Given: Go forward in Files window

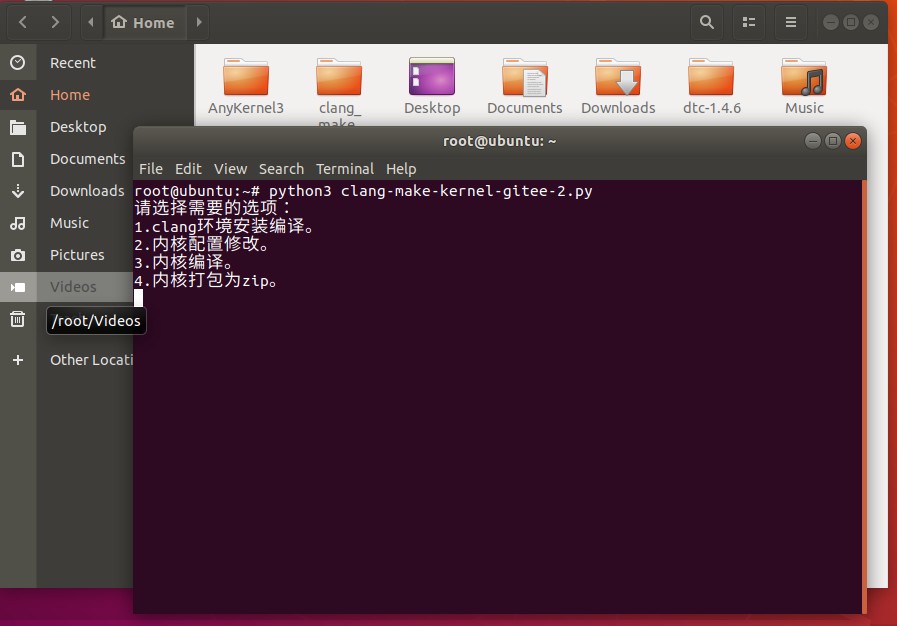Looking at the screenshot, I should click(55, 22).
